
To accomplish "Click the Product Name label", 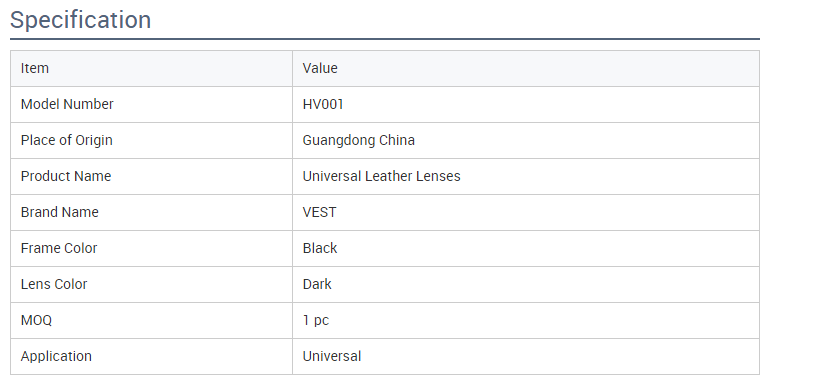I will click(66, 176).
